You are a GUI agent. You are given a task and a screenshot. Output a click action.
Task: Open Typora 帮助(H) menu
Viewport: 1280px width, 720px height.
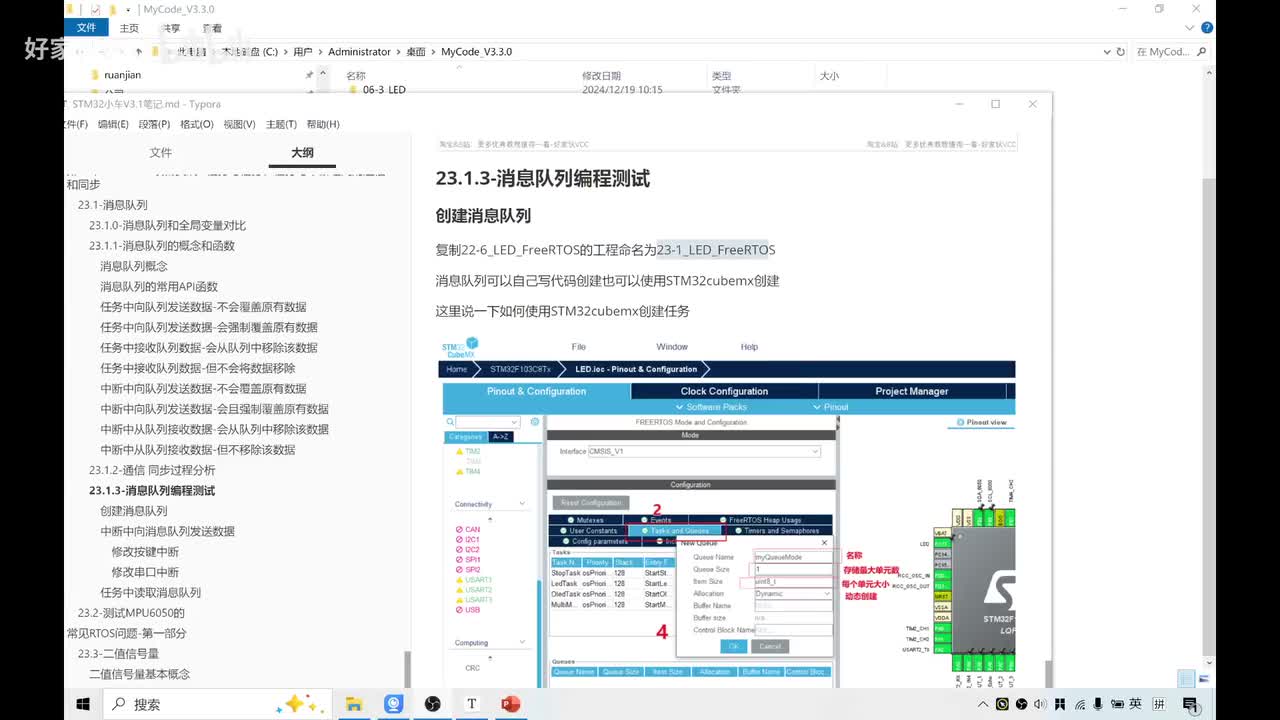tap(323, 124)
